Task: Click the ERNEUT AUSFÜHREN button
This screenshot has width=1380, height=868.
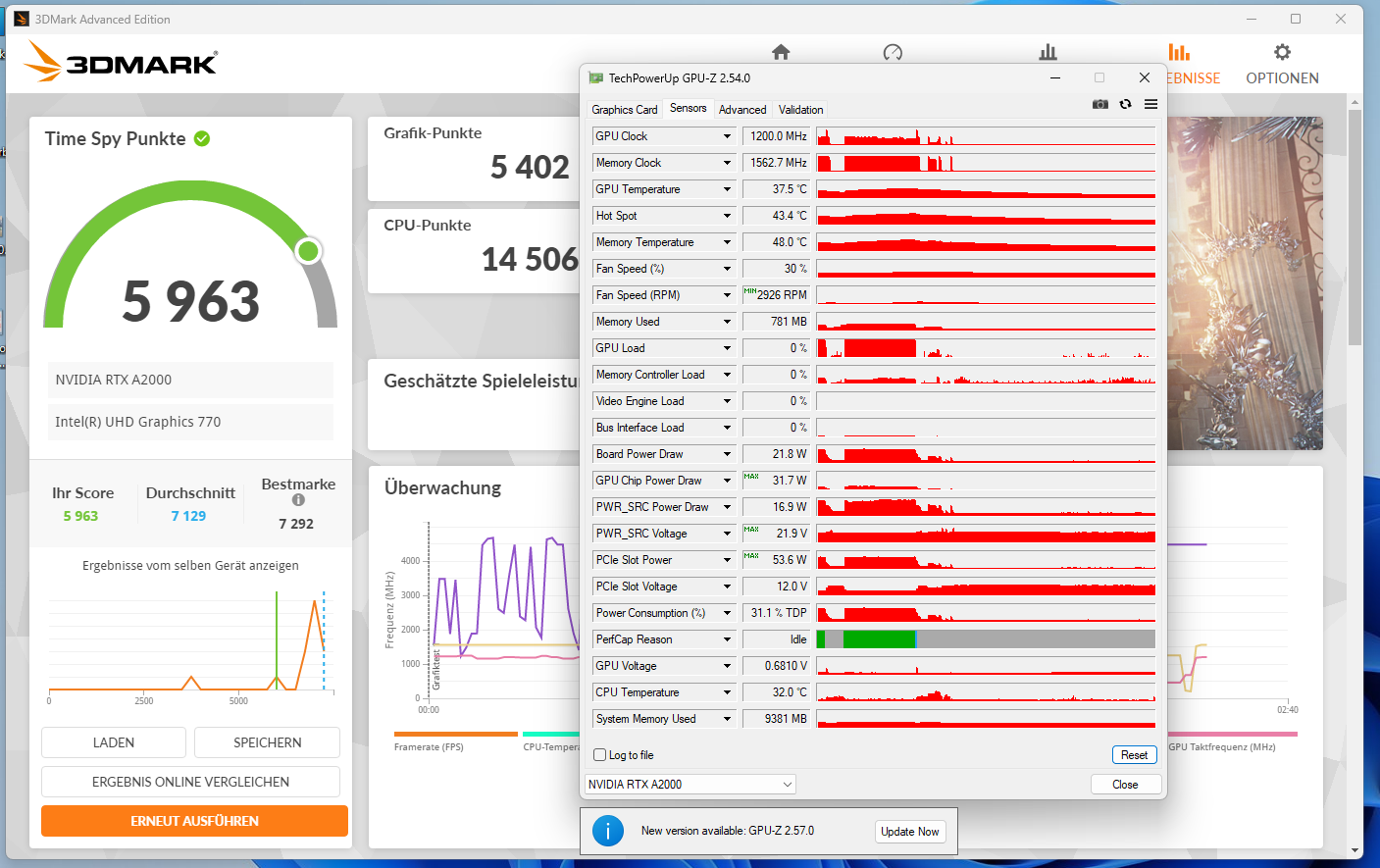Action: pyautogui.click(x=194, y=821)
